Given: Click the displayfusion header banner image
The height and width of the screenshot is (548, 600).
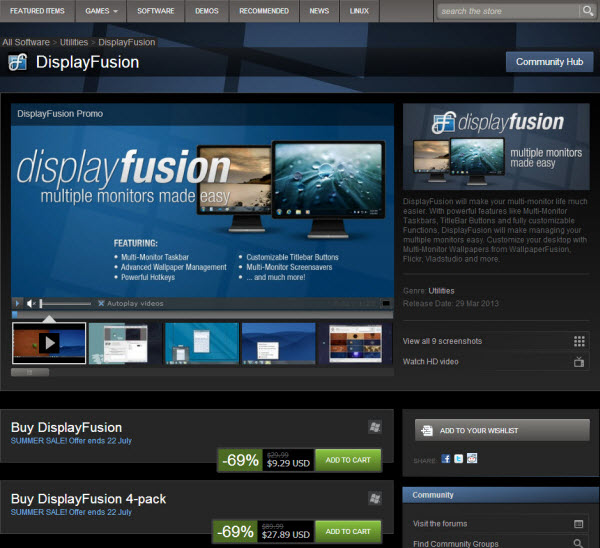Looking at the screenshot, I should (x=496, y=147).
